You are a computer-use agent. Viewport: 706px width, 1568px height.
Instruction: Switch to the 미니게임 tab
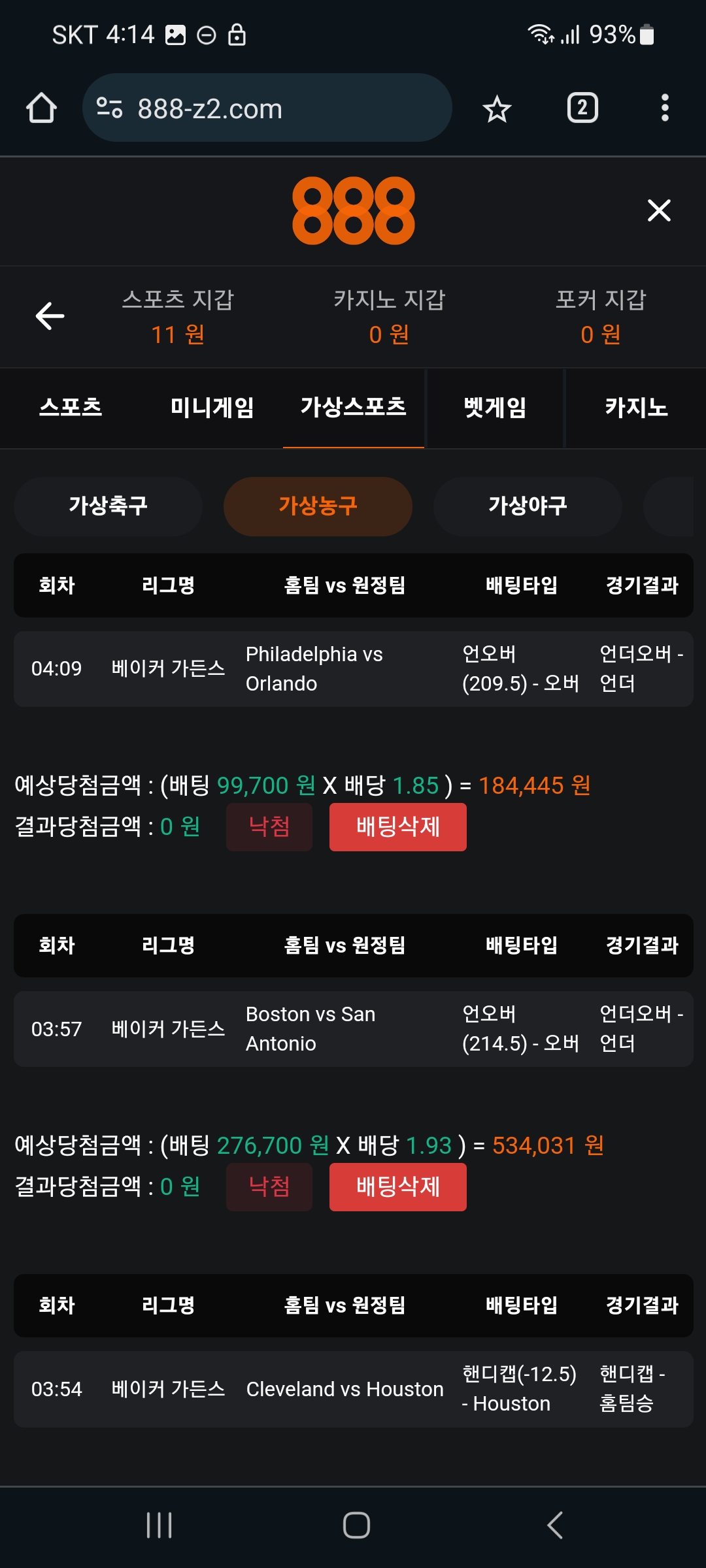click(x=212, y=408)
